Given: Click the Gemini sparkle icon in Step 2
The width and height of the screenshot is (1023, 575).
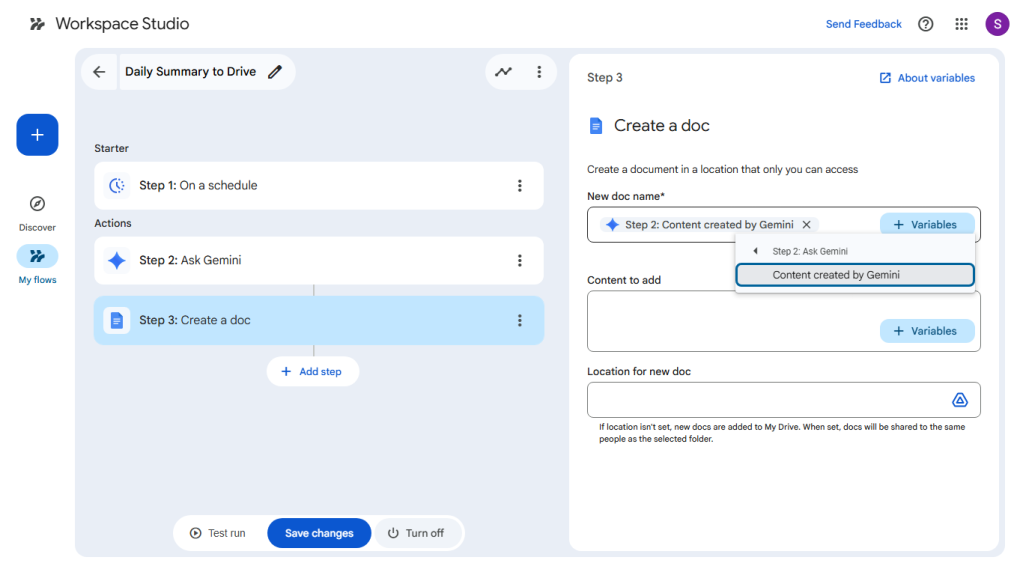Looking at the screenshot, I should coord(117,260).
